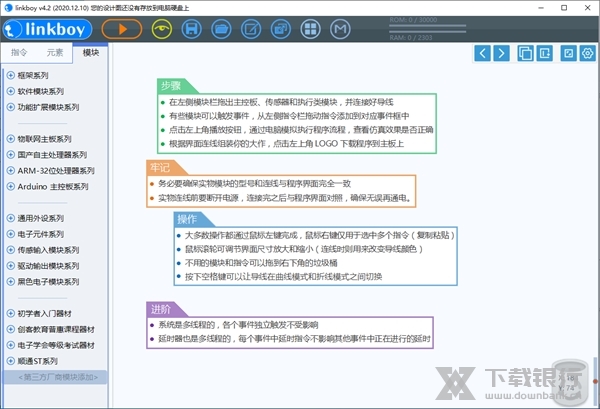The image size is (600, 409).
Task: Click the RAM usage progress bar
Action: [x=427, y=32]
